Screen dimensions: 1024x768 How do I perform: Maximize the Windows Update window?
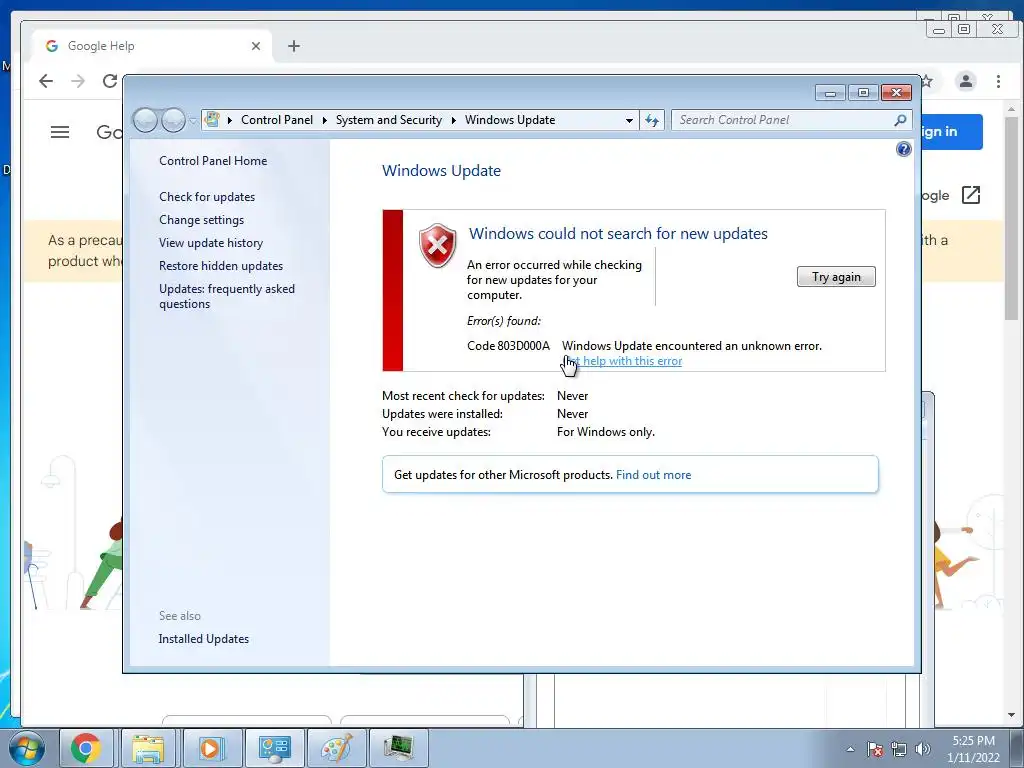863,93
